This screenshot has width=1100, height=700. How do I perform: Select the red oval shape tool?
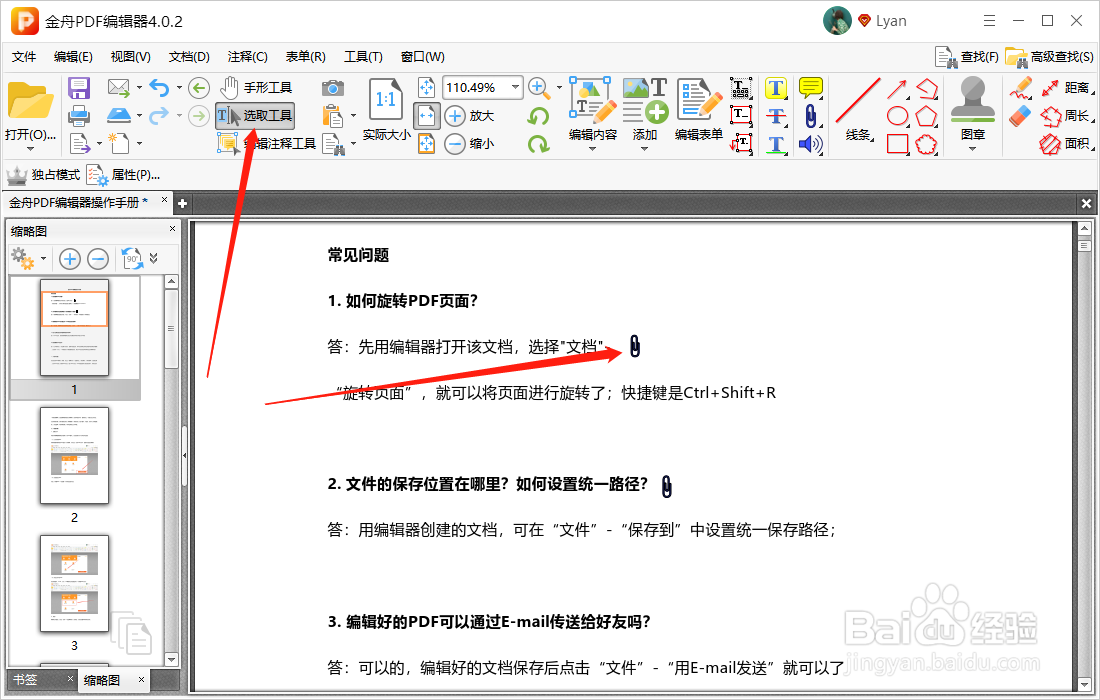pyautogui.click(x=897, y=116)
